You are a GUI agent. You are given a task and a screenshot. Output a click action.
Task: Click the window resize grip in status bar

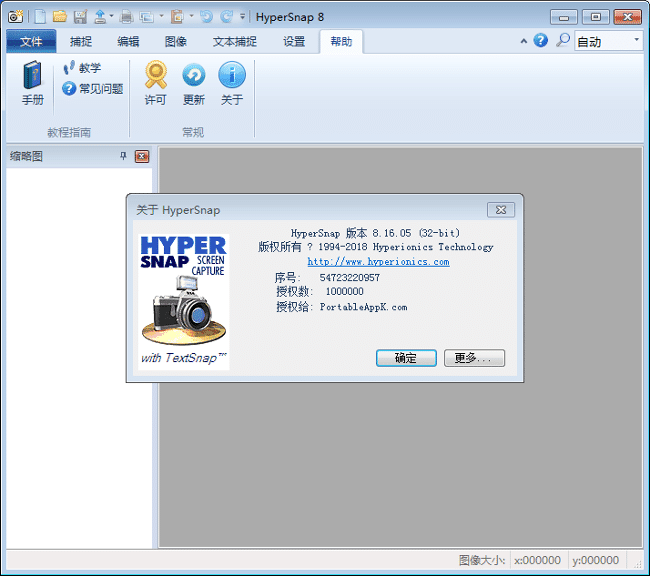[x=638, y=563]
